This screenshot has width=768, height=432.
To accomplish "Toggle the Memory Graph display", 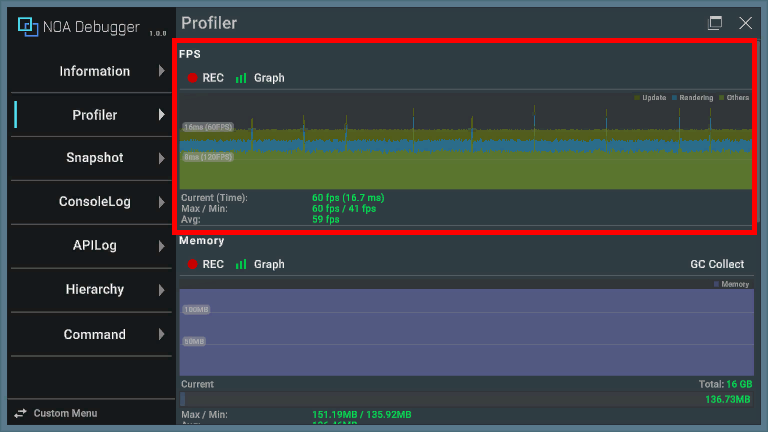I will [261, 264].
